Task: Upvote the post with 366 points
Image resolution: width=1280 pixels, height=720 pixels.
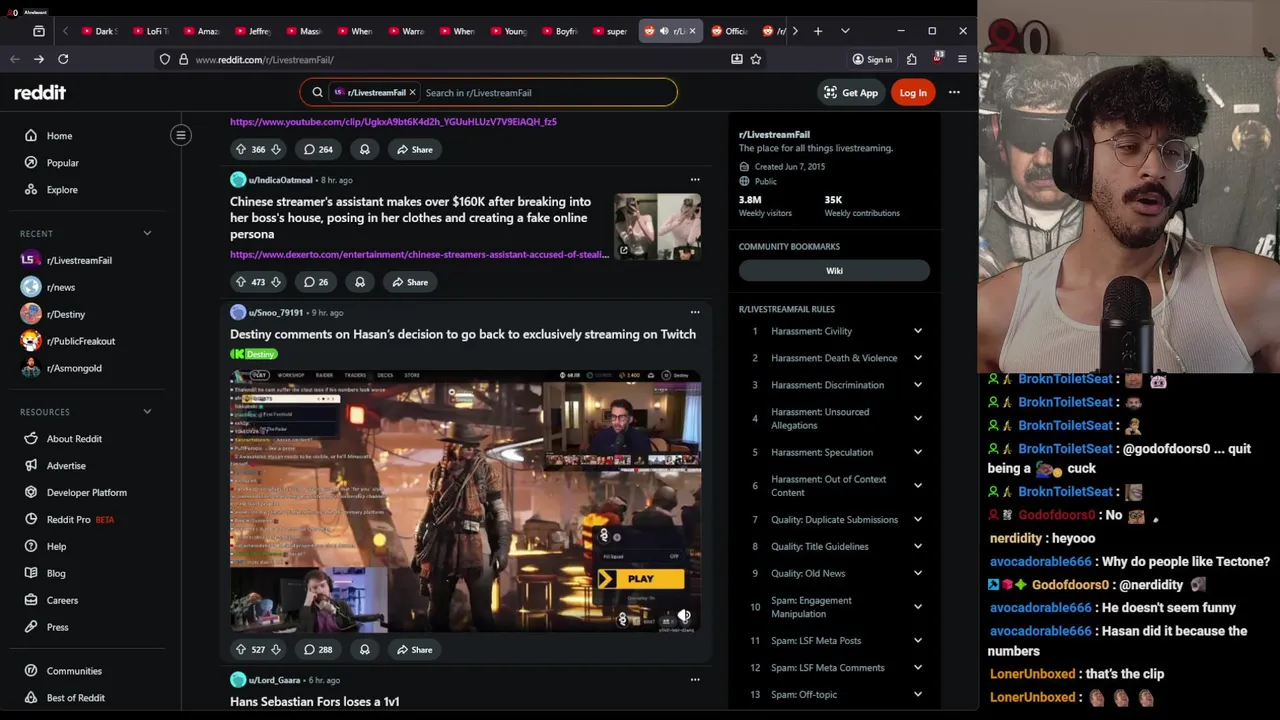Action: click(241, 149)
